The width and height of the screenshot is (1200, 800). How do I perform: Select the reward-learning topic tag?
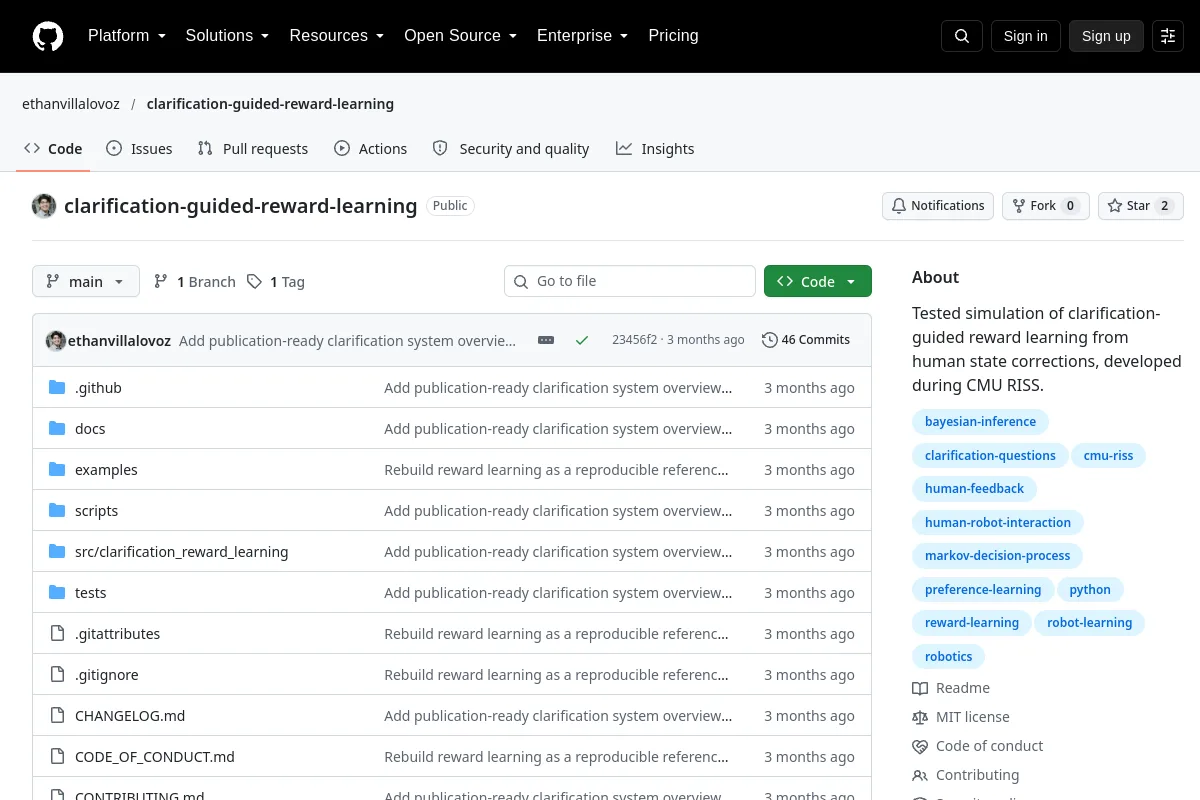(972, 623)
